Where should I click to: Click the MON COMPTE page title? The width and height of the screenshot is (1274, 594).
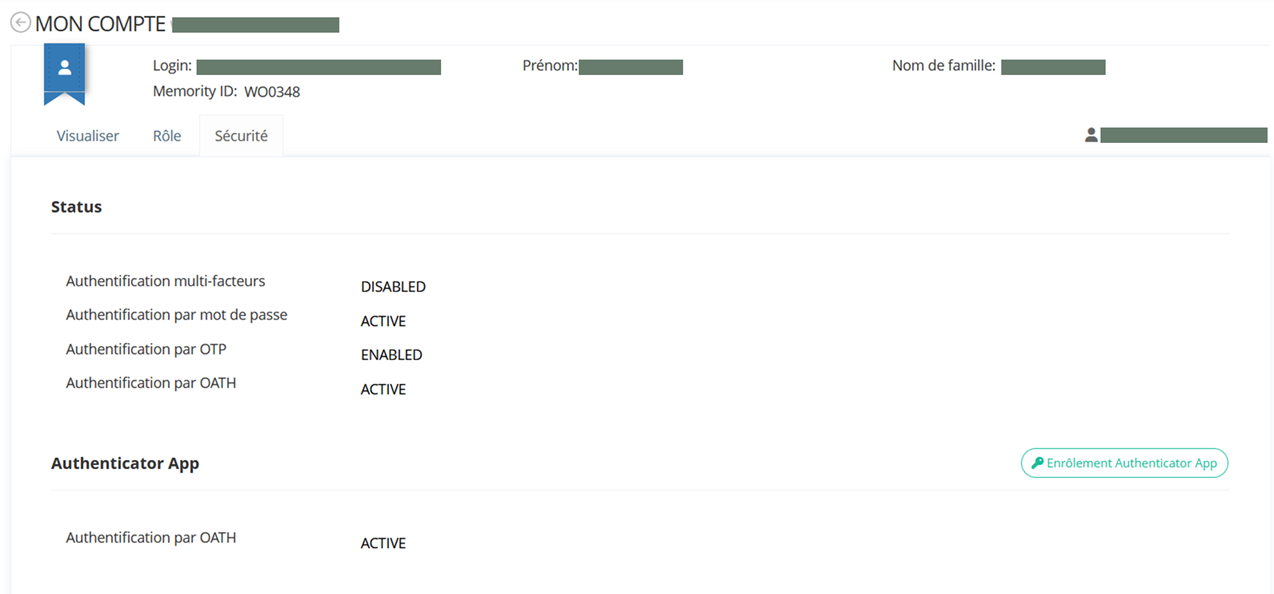[100, 24]
